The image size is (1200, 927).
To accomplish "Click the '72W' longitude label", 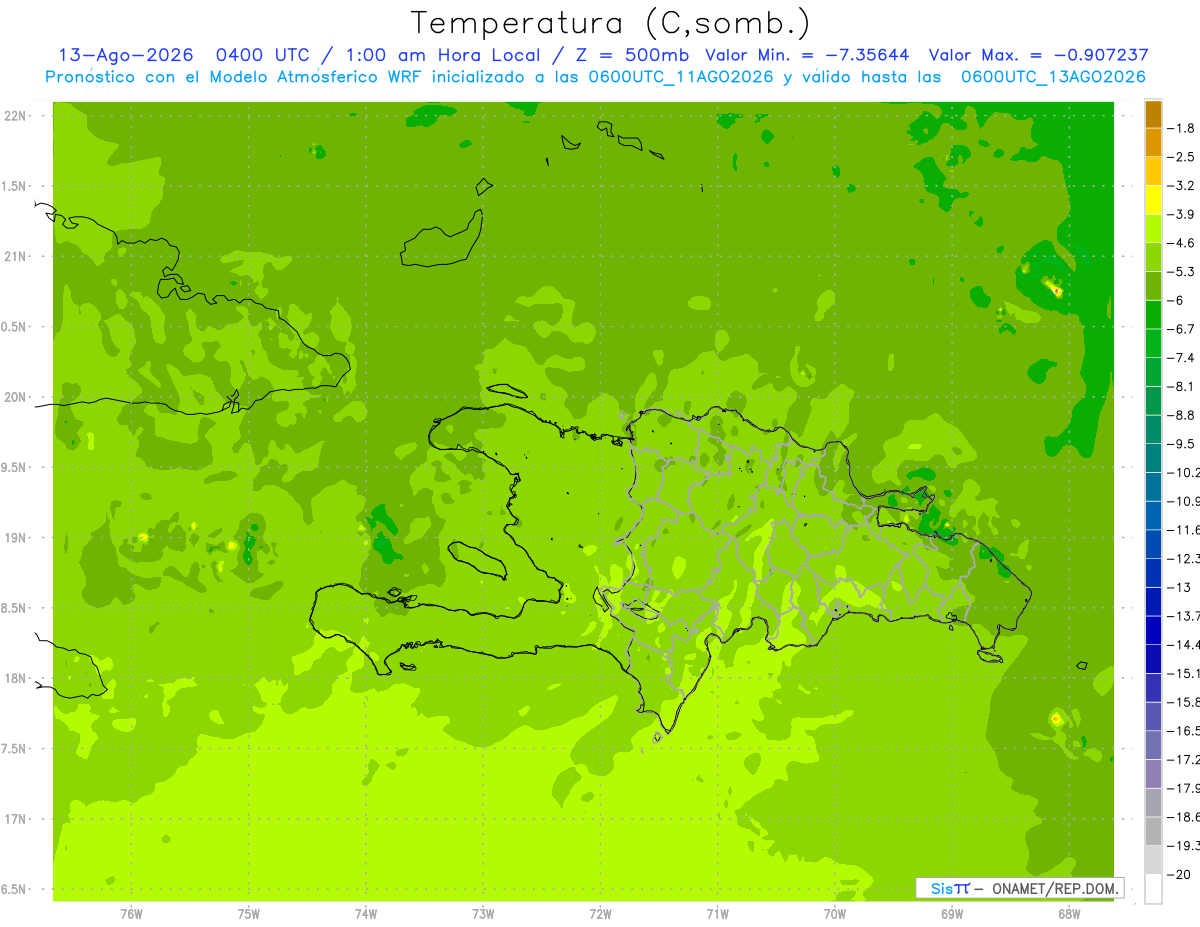I will tap(600, 914).
